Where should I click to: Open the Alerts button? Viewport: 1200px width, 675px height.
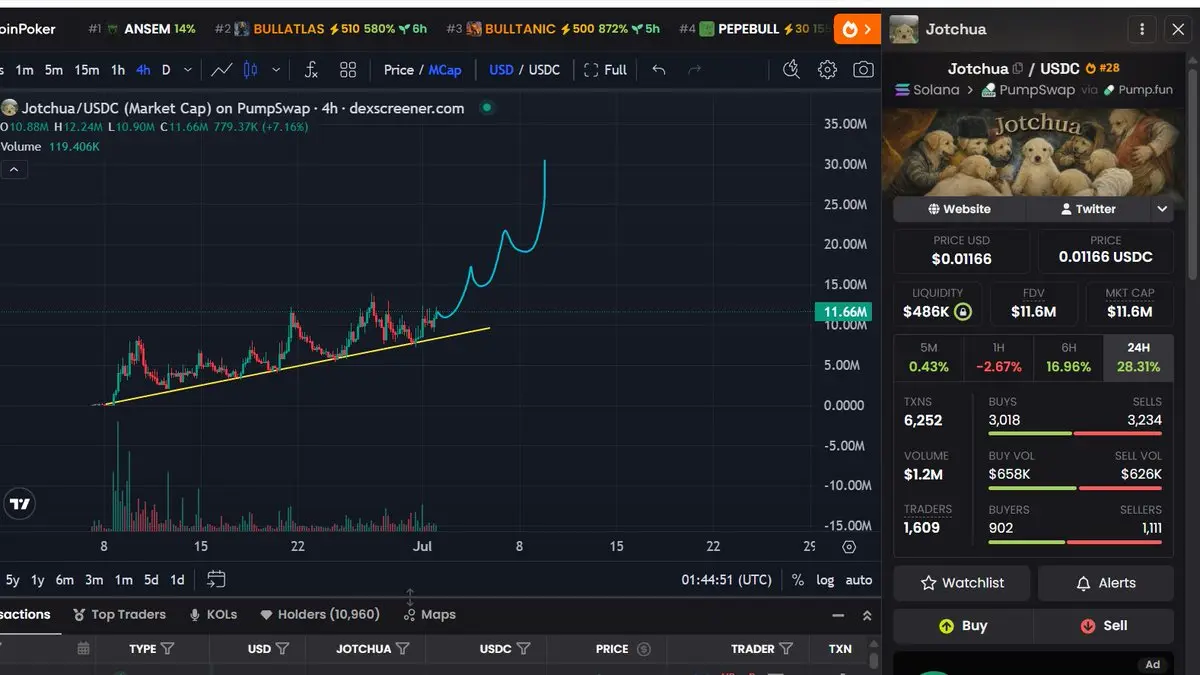point(1105,583)
